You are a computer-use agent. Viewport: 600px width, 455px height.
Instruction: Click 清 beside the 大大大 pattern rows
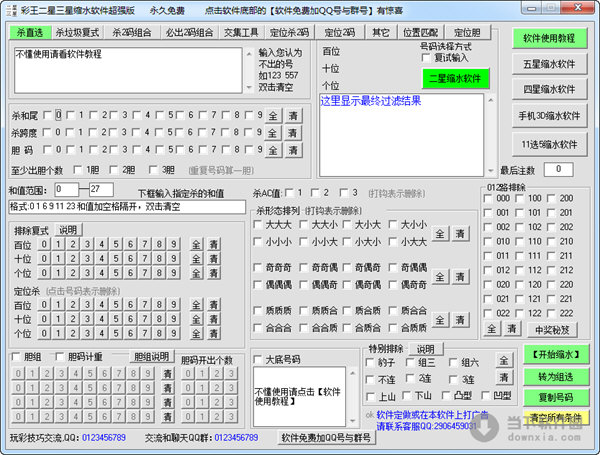coord(460,233)
